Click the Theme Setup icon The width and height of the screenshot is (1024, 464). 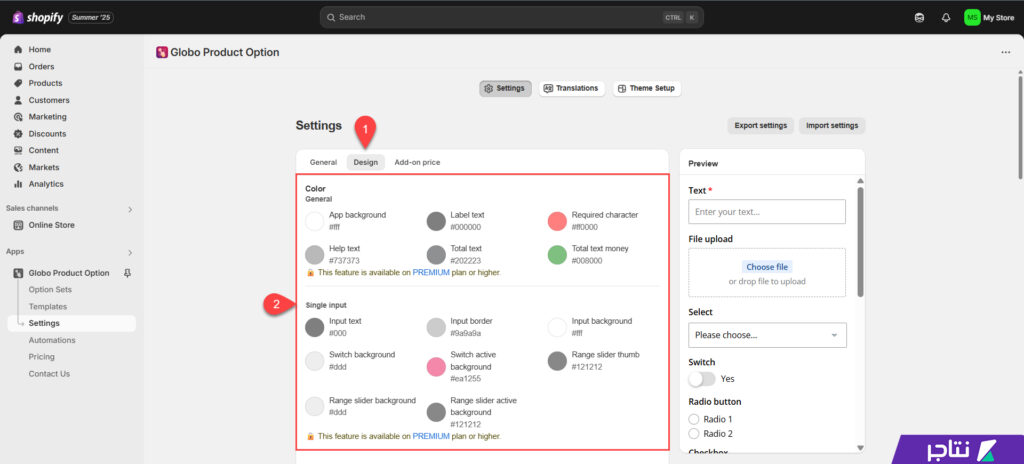pos(622,88)
